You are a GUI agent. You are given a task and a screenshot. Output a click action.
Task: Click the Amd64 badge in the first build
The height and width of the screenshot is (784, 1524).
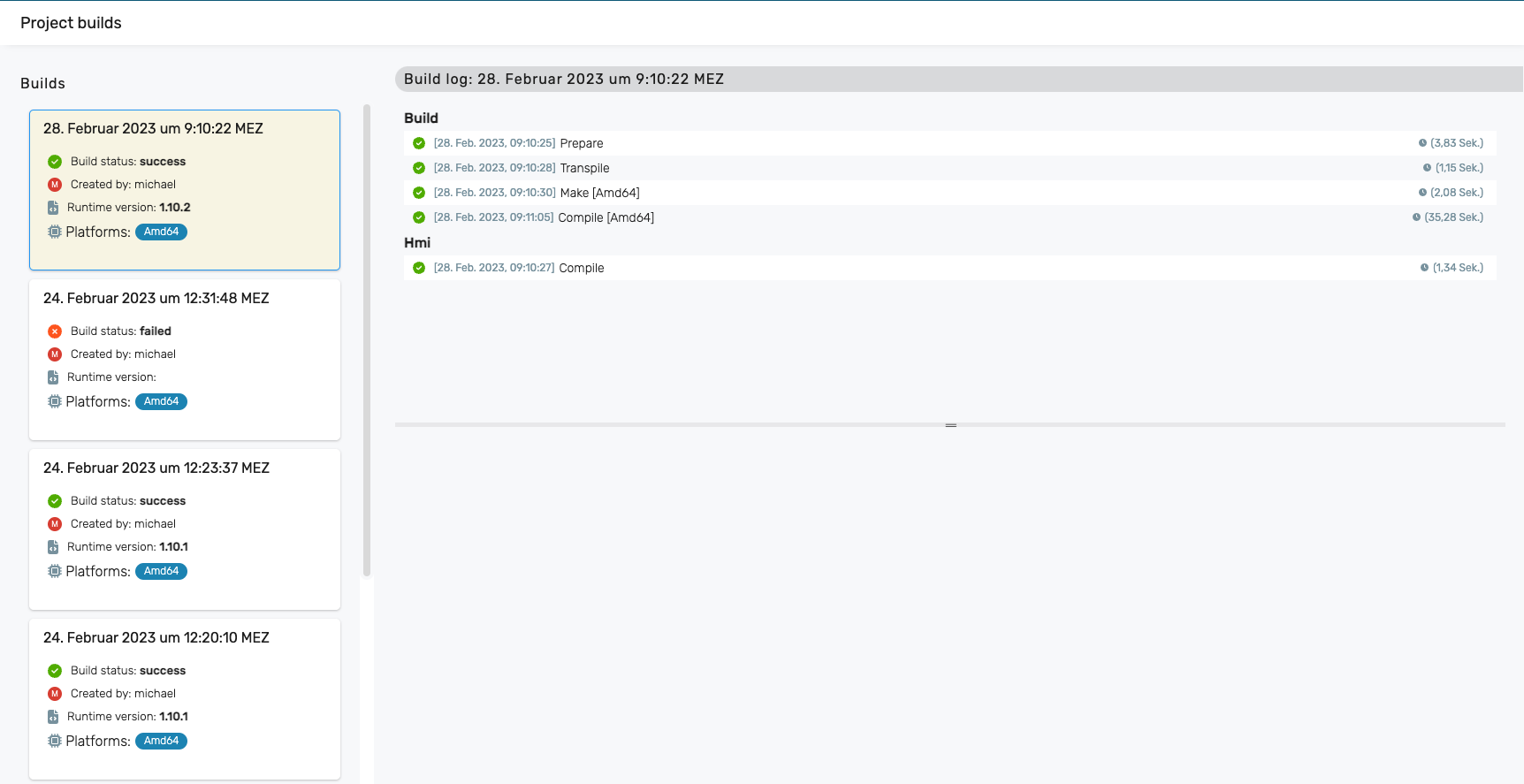pyautogui.click(x=161, y=232)
